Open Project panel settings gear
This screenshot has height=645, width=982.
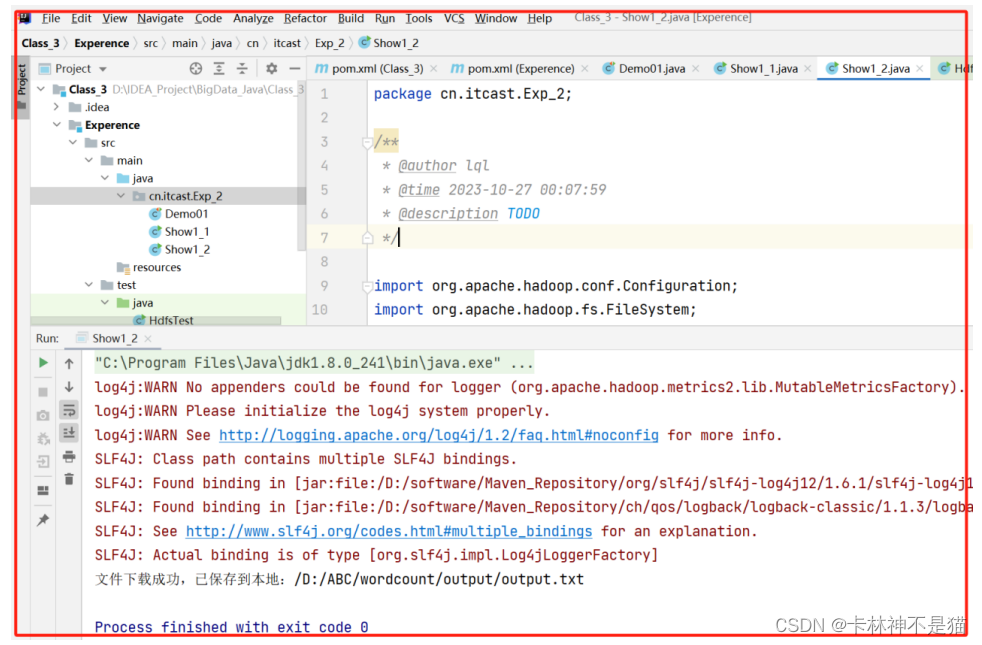coord(271,68)
